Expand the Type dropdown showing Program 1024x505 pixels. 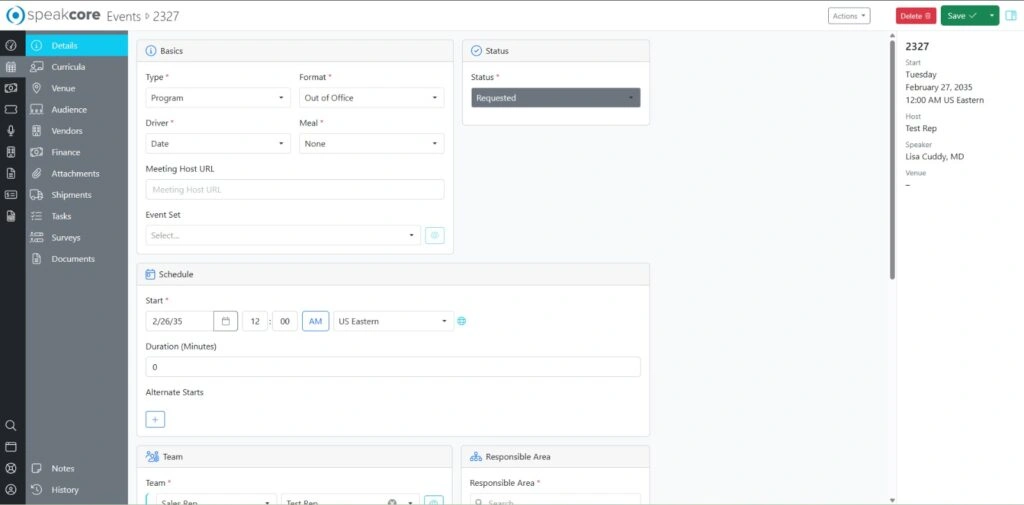[x=218, y=98]
